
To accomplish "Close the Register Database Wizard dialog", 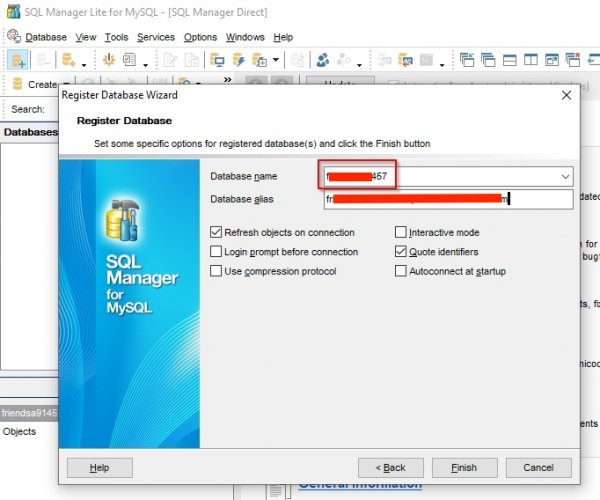I will pos(566,95).
